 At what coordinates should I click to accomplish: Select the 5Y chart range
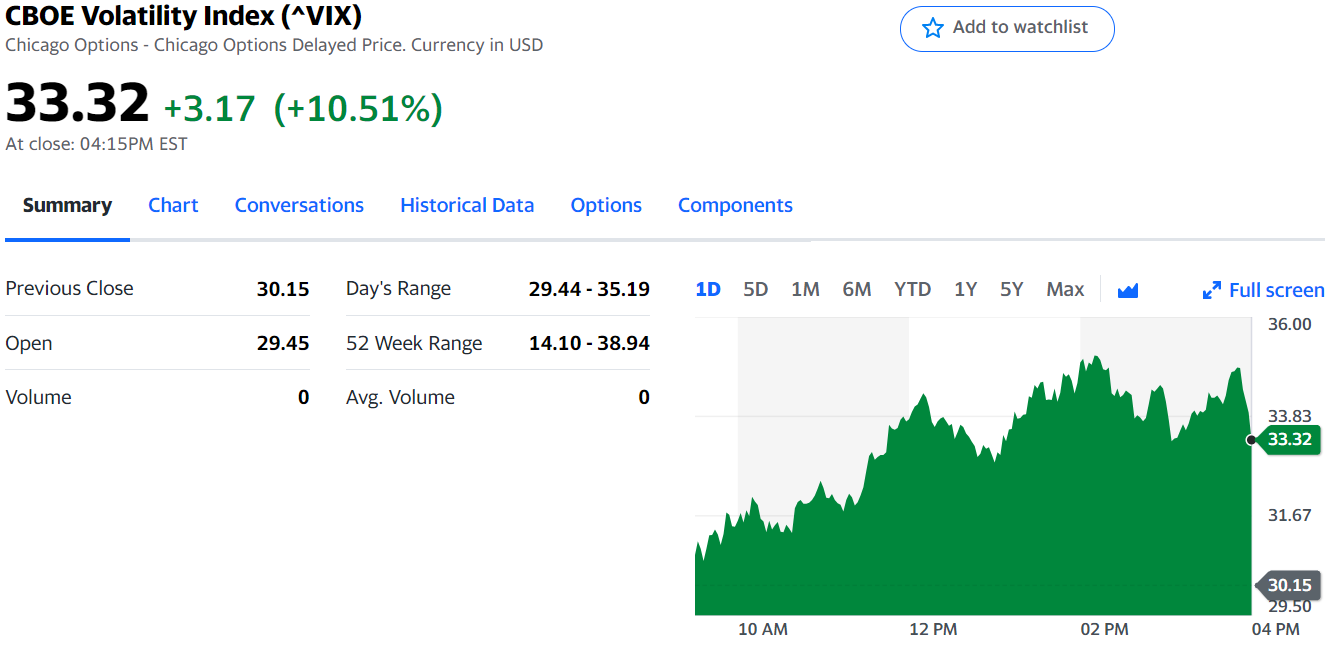pos(1012,289)
